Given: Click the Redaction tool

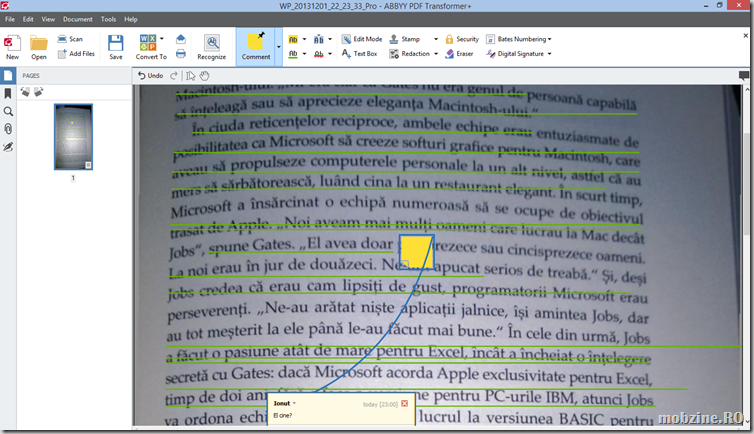Looking at the screenshot, I should [409, 54].
